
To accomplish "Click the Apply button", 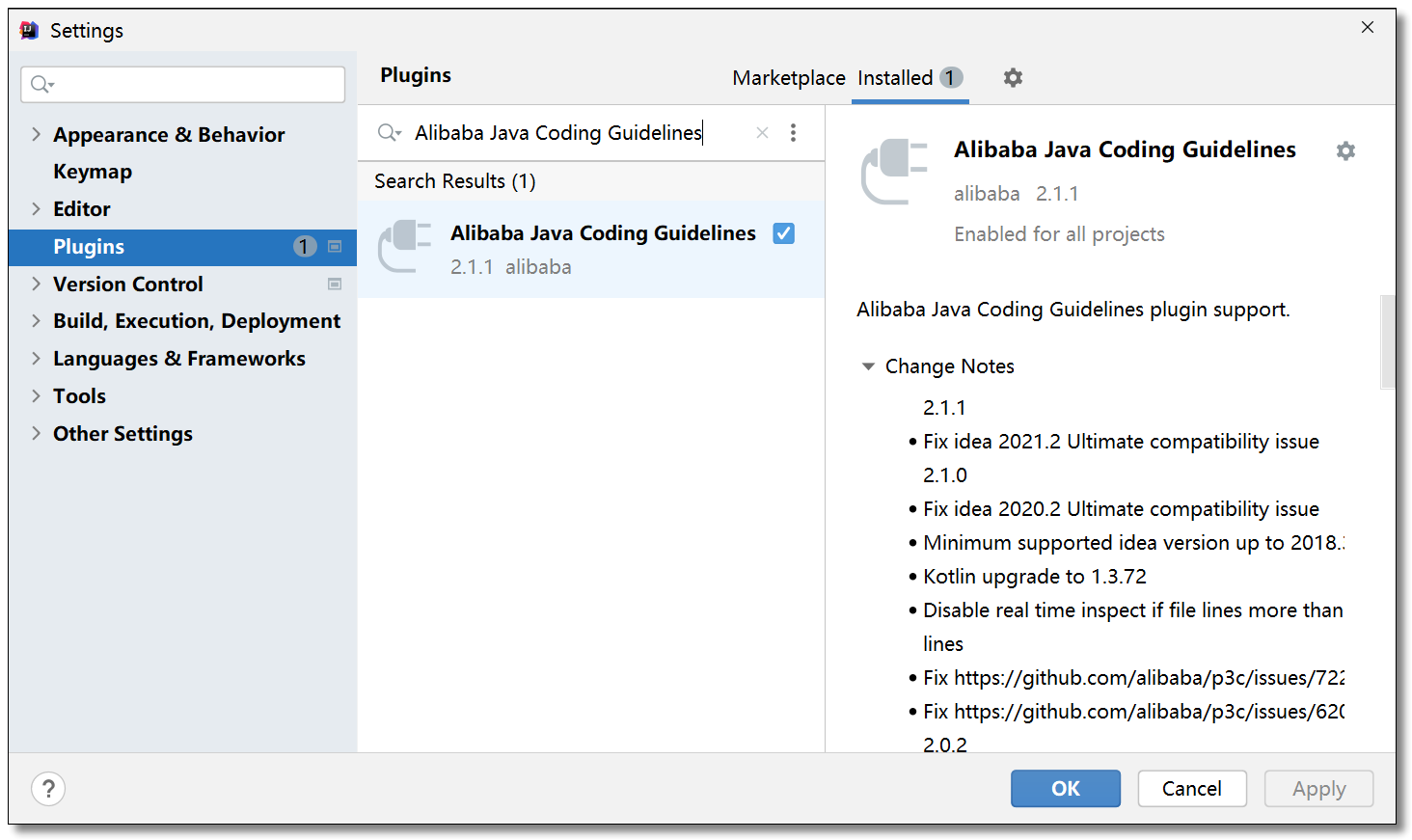I will pyautogui.click(x=1319, y=789).
